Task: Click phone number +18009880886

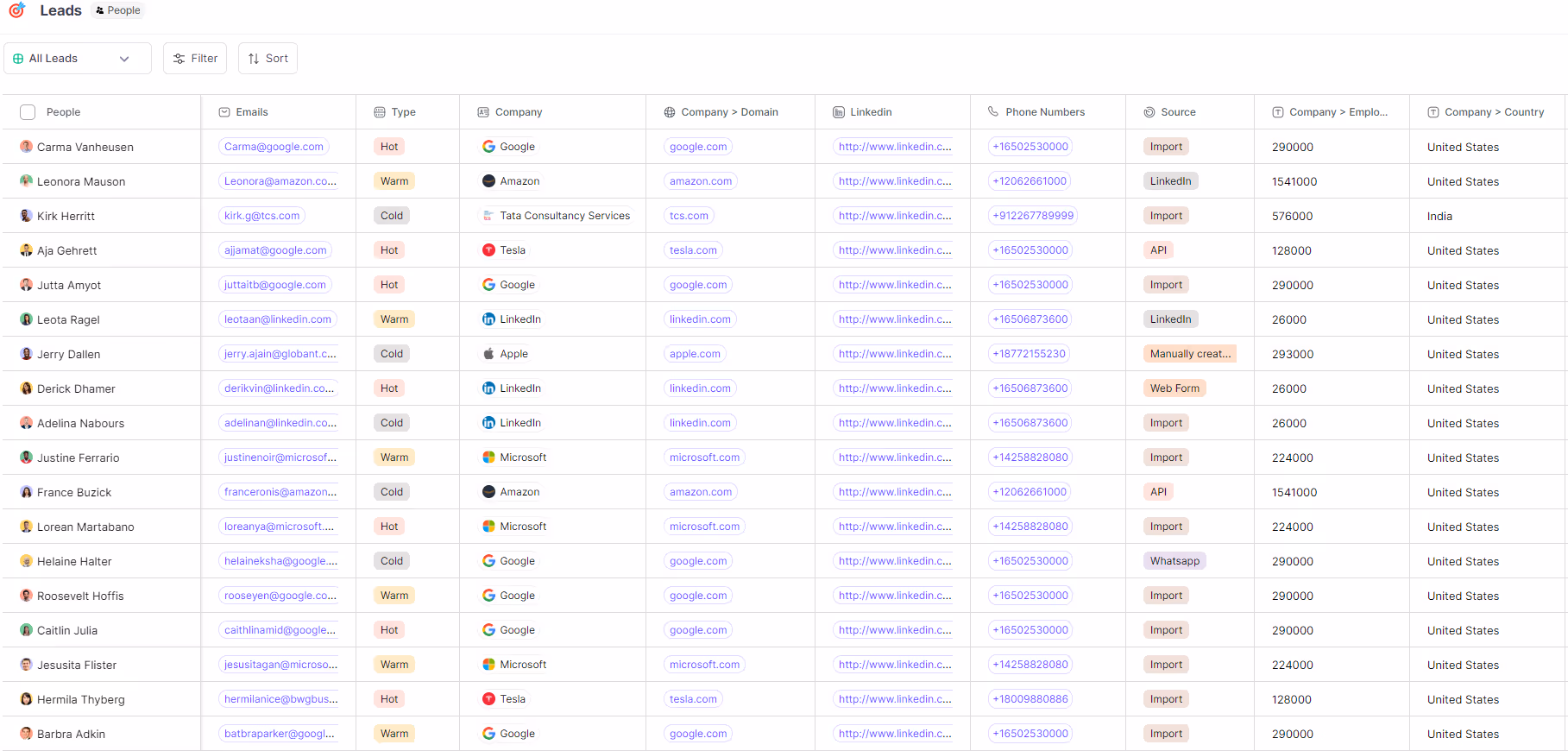Action: 1030,699
